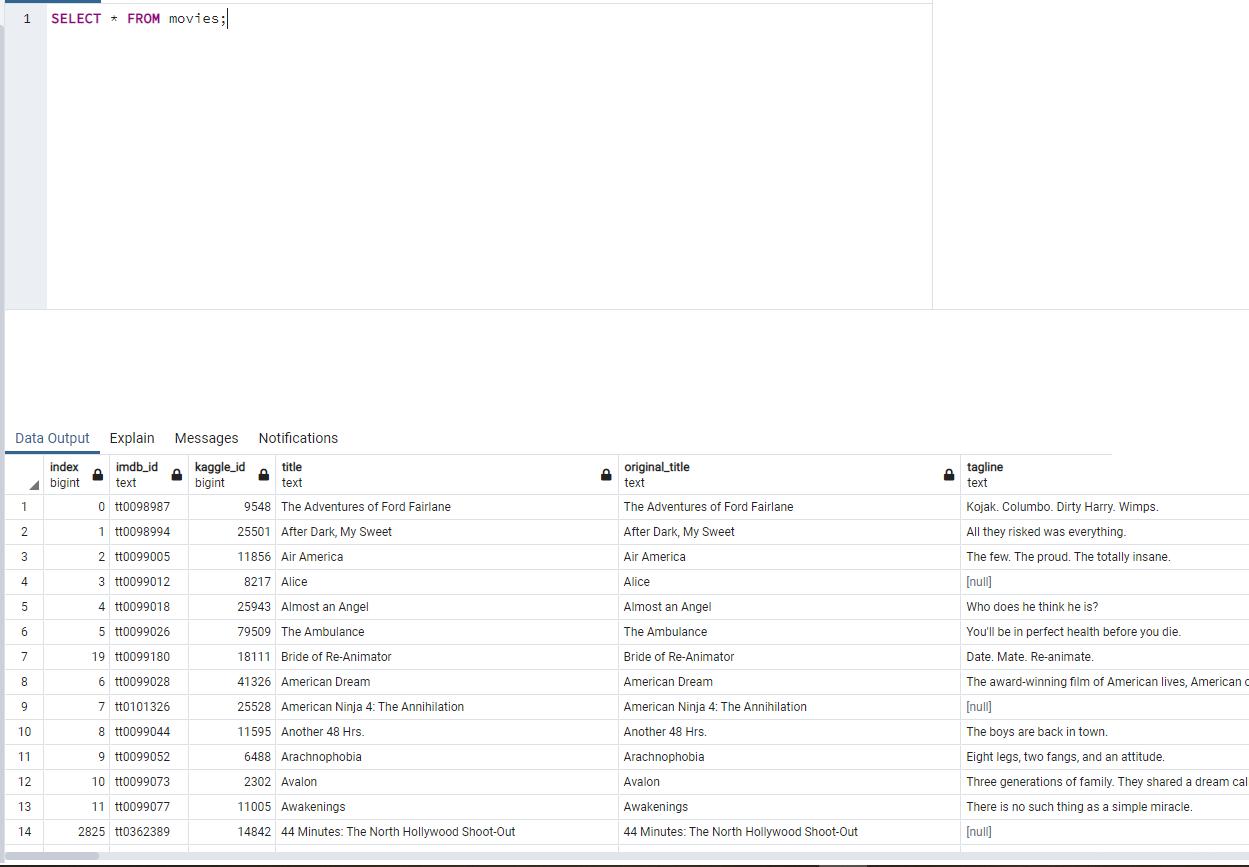Viewport: 1249px width, 867px height.
Task: Click the lock icon on the title column
Action: click(x=605, y=474)
